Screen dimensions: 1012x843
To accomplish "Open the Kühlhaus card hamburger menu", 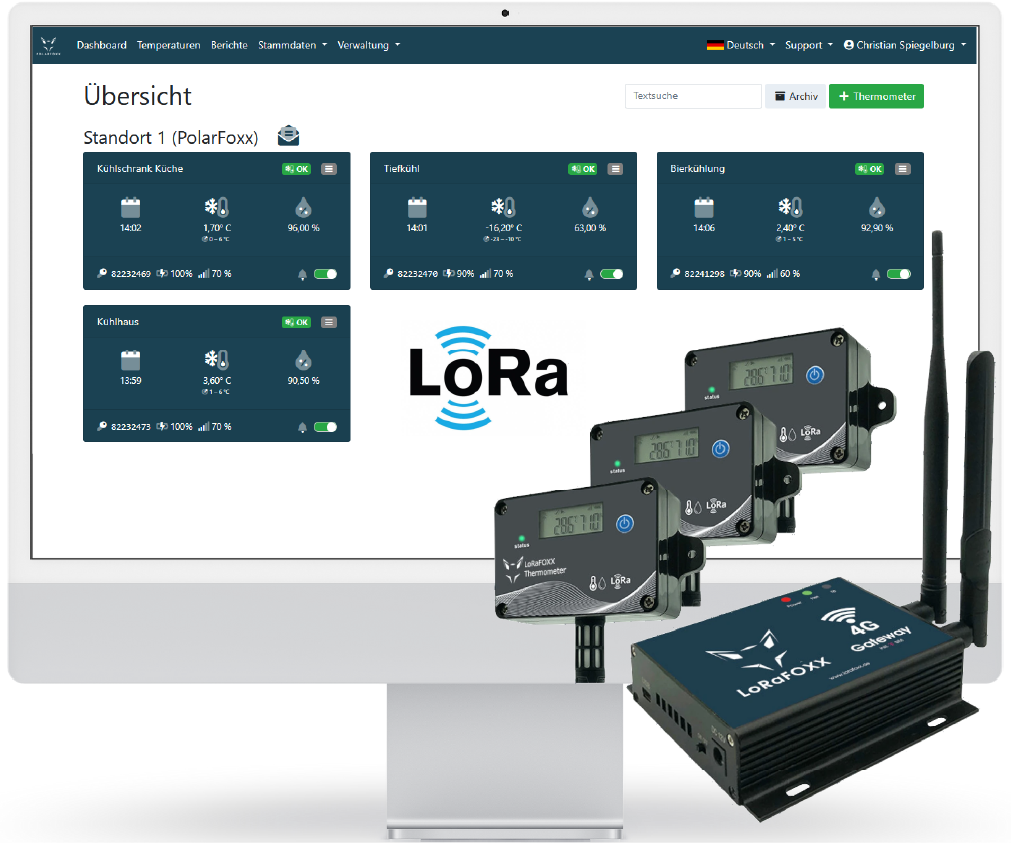I will (x=329, y=322).
